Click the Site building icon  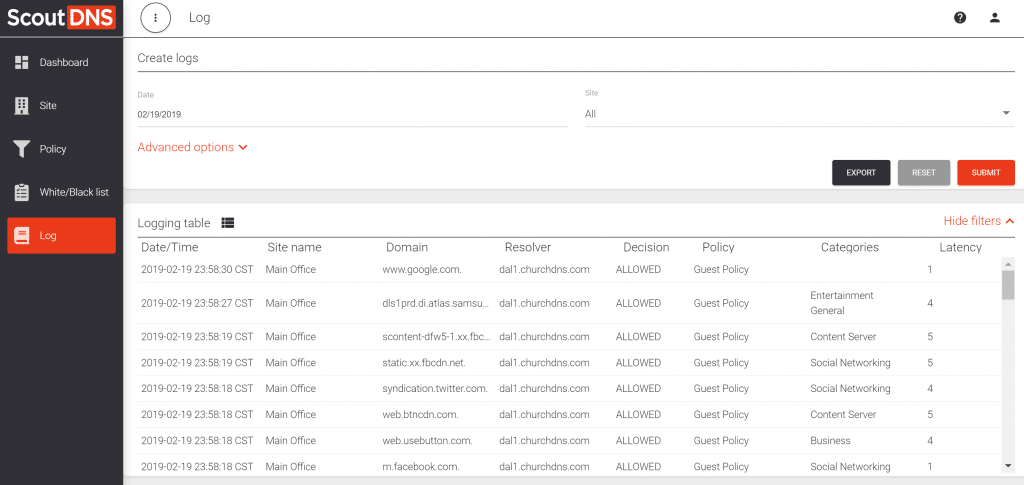(x=22, y=106)
